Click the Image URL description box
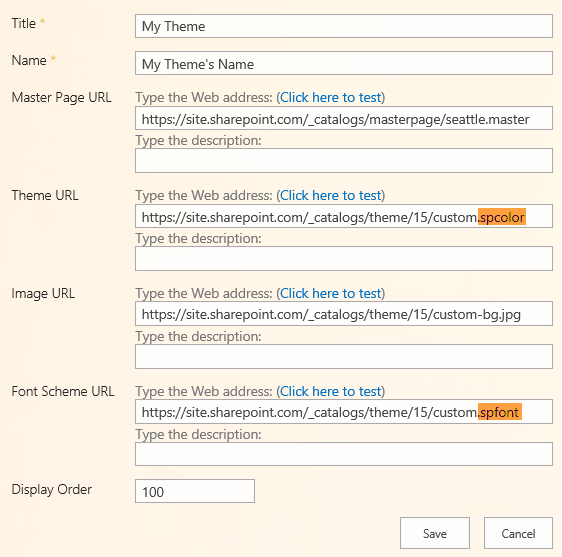This screenshot has height=557, width=562. (344, 357)
